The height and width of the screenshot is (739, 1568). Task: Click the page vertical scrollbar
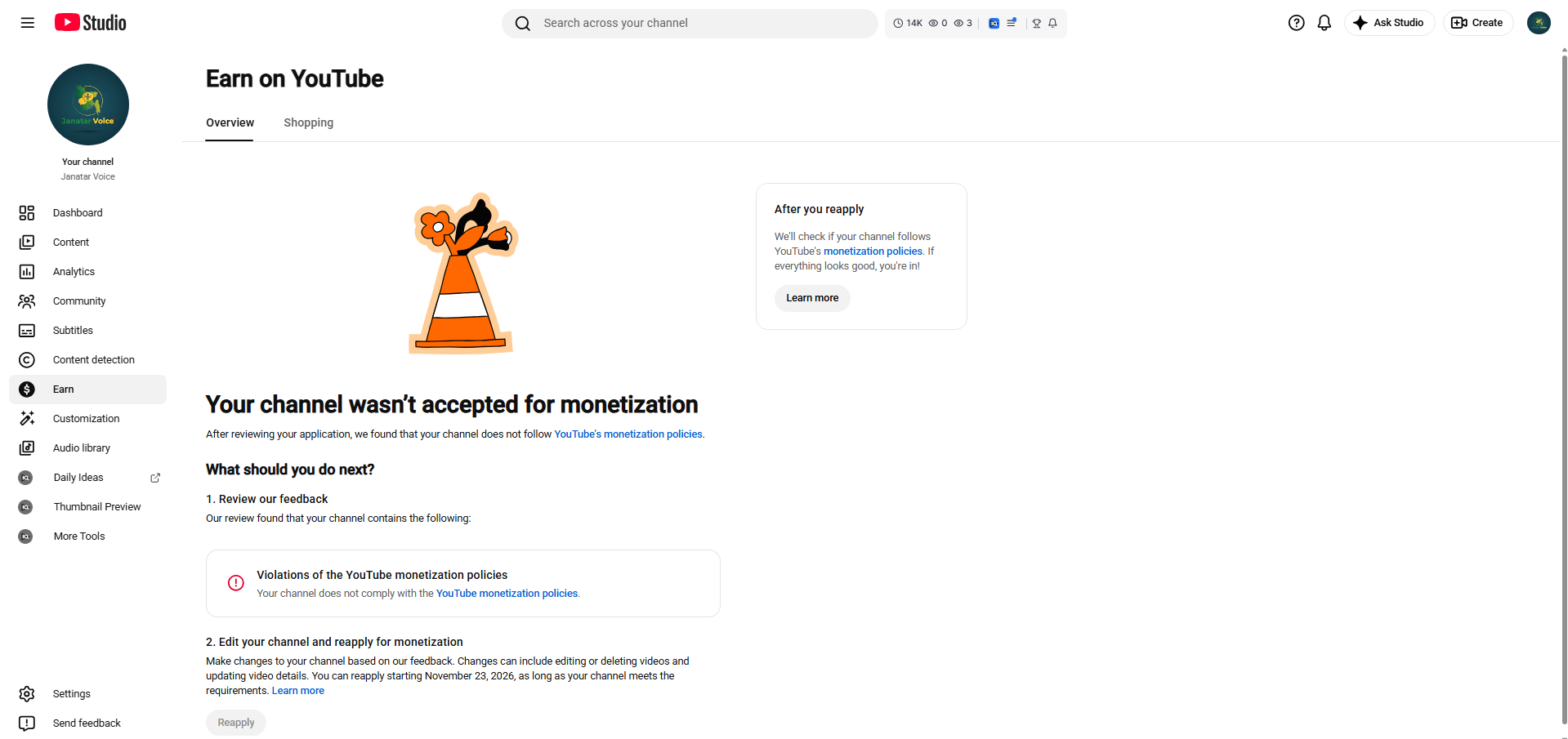pyautogui.click(x=1564, y=392)
